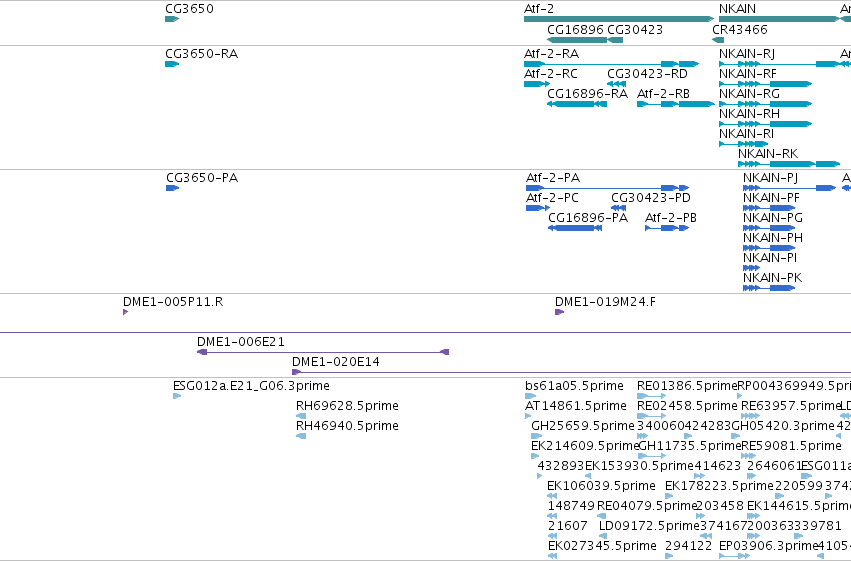
Task: Select BAC end DME1-019M24.F
Action: [x=605, y=302]
